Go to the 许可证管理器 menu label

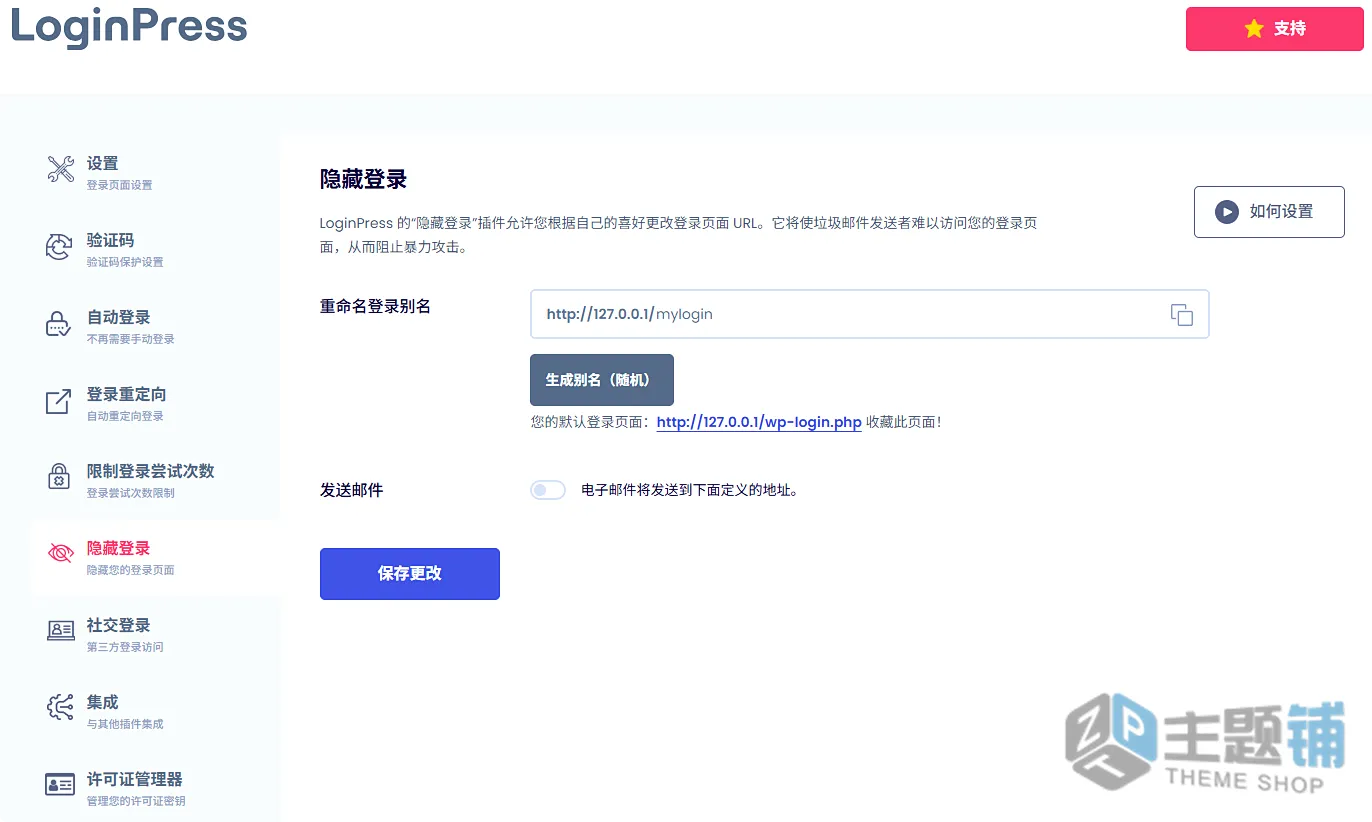(135, 779)
